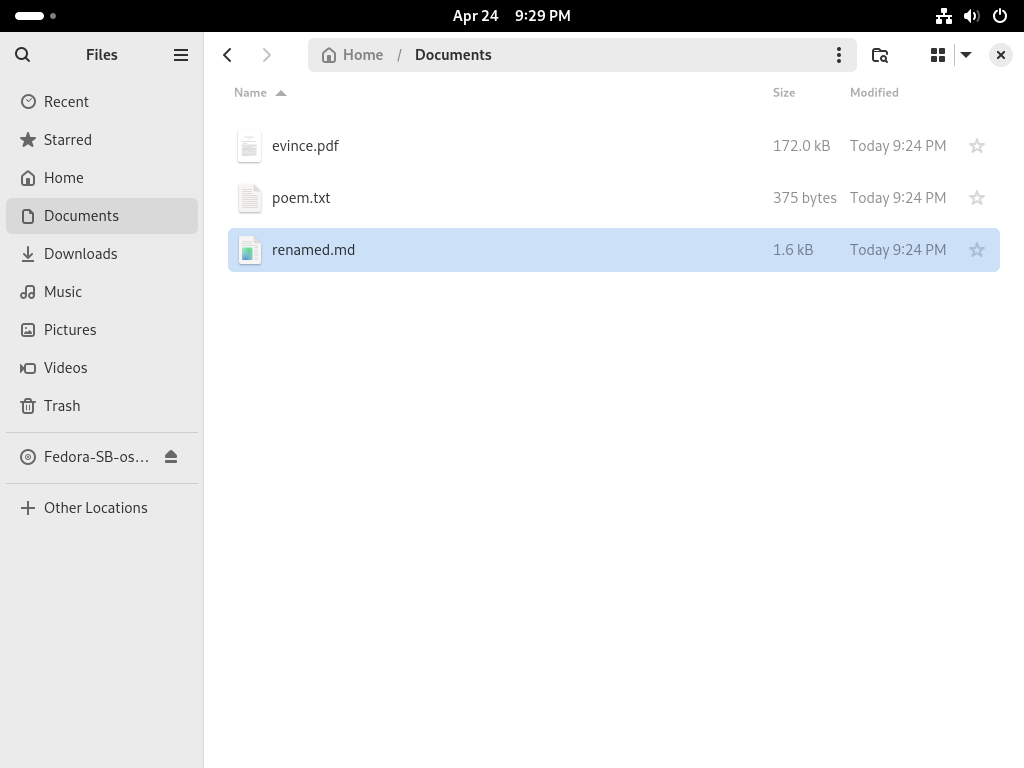Go to Home in the sidebar
The image size is (1024, 768).
click(x=102, y=178)
